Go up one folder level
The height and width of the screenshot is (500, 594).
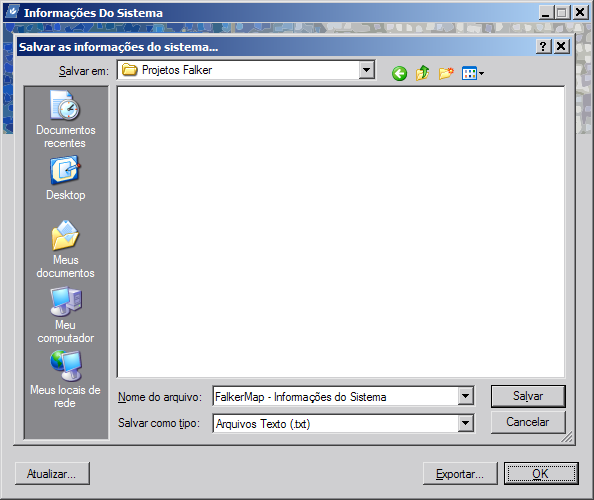[422, 73]
